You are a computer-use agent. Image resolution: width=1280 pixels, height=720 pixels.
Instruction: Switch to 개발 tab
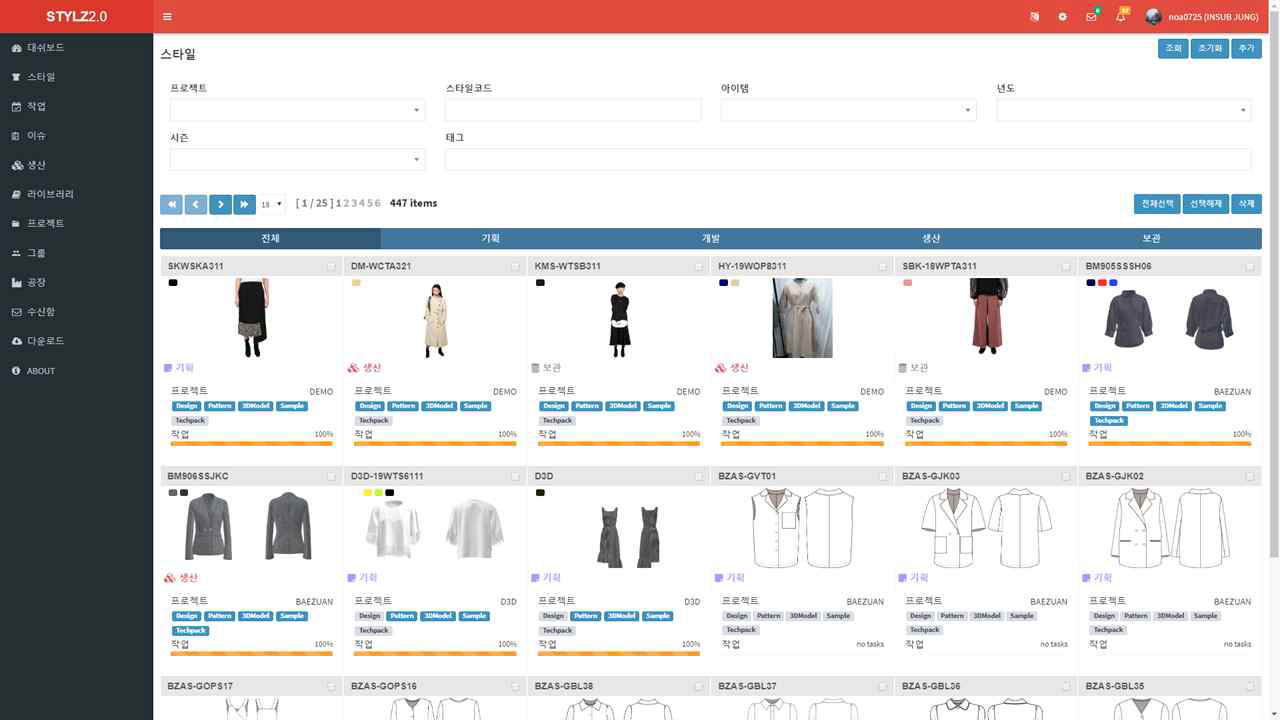[711, 239]
